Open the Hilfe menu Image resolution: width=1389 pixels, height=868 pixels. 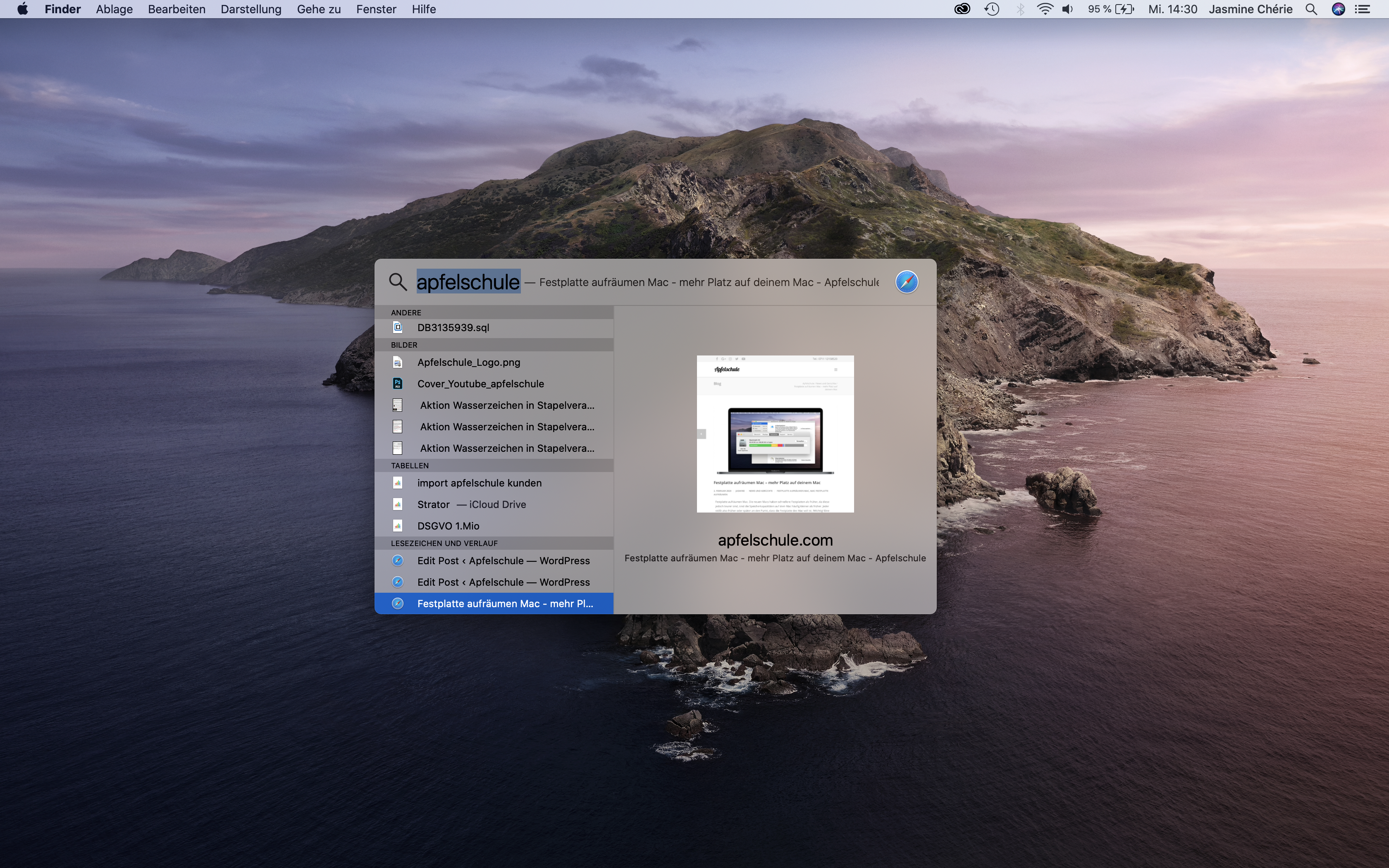(424, 9)
